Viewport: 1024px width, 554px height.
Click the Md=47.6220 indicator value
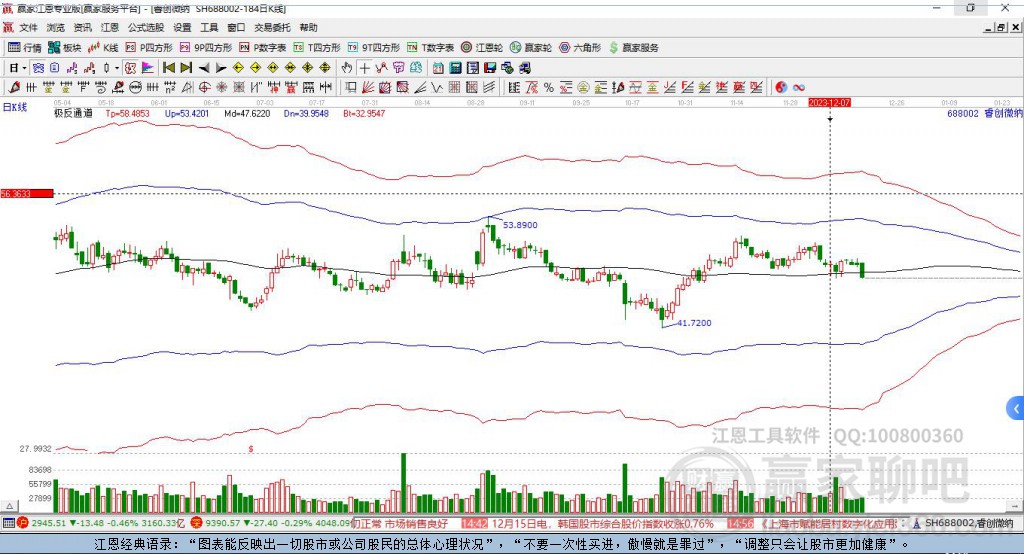[x=247, y=113]
